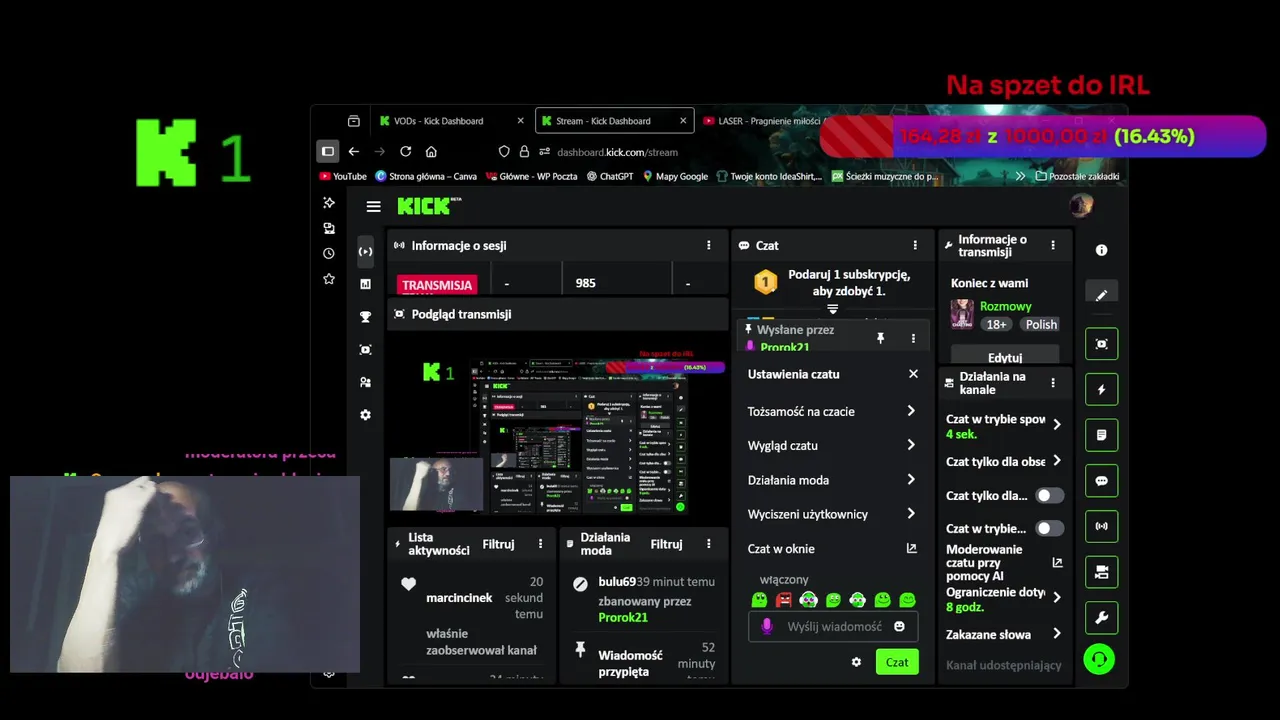Click the red angry emote
Viewport: 1280px width, 720px height.
(784, 600)
